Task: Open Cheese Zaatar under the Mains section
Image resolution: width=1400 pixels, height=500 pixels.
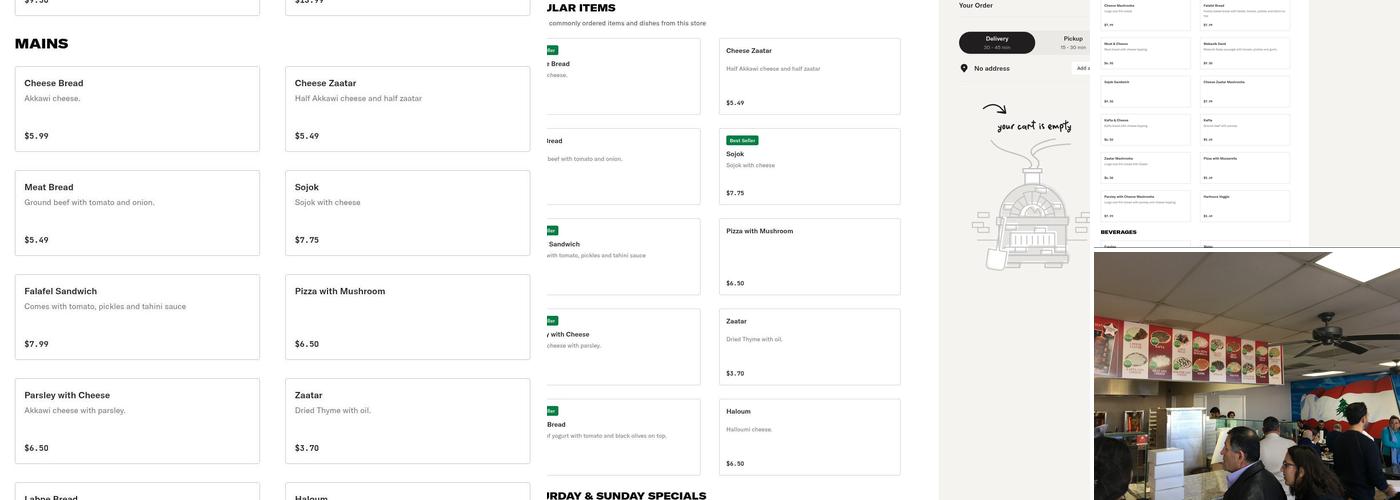Action: (x=407, y=109)
